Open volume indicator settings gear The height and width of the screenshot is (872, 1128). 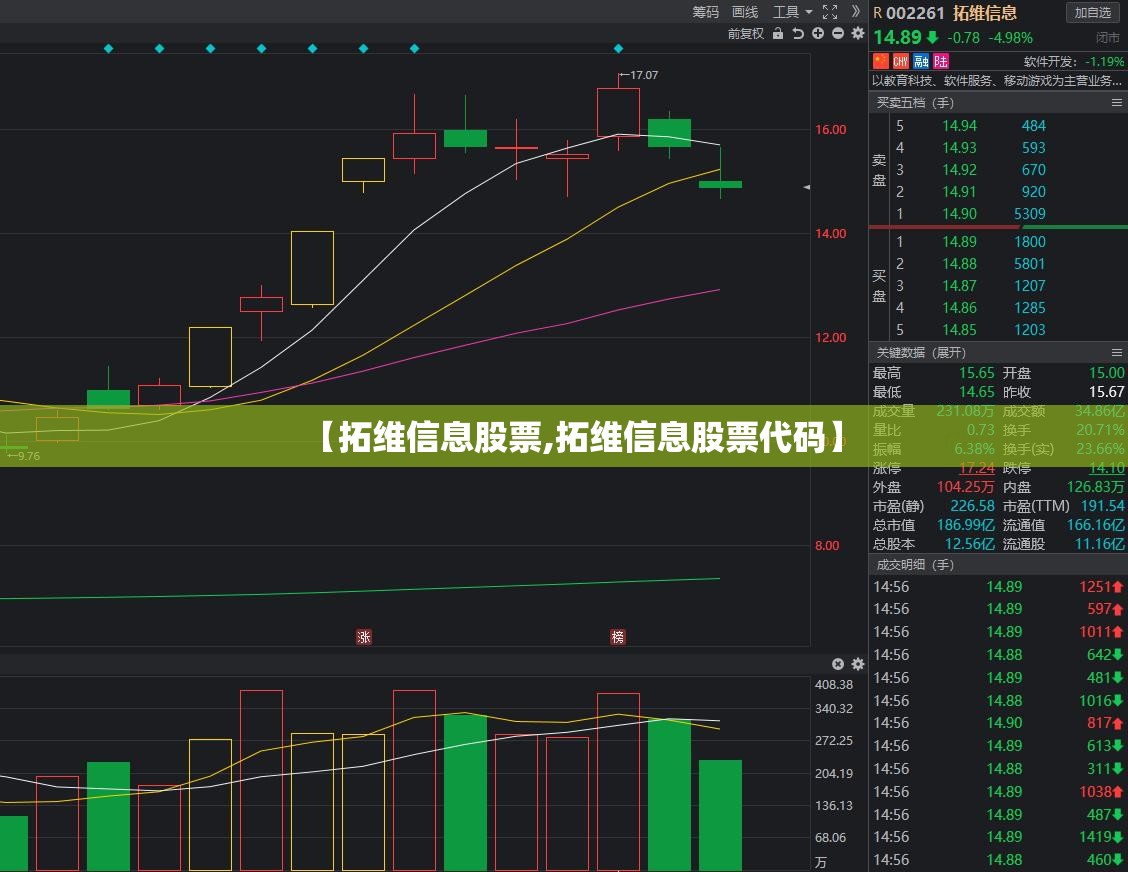[x=858, y=664]
